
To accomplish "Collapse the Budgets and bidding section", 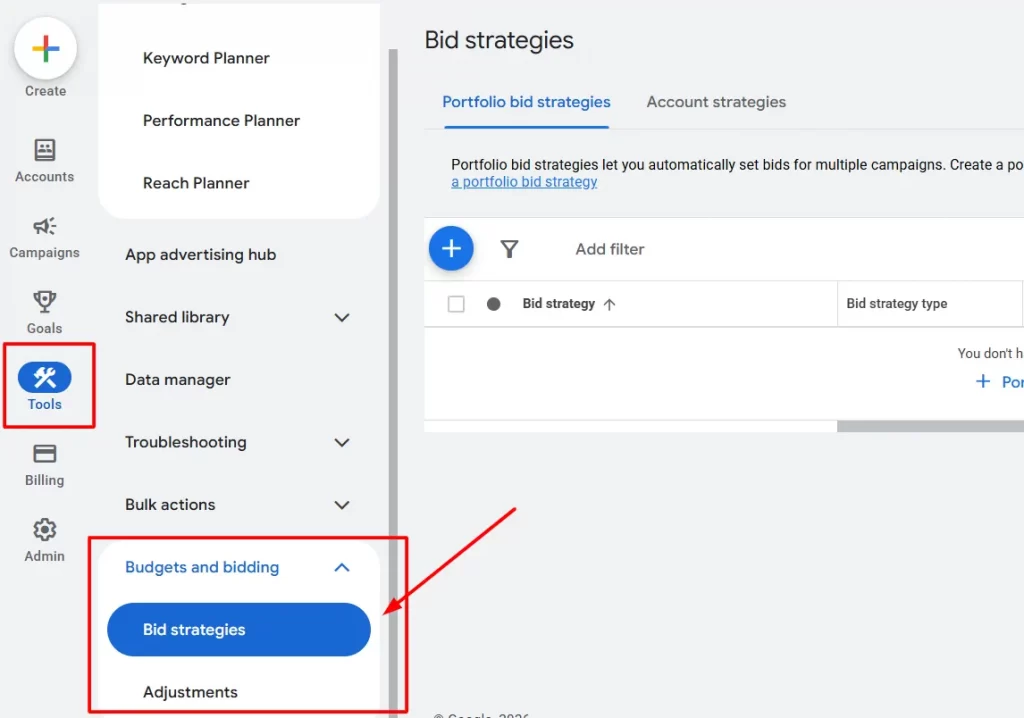I will (343, 566).
